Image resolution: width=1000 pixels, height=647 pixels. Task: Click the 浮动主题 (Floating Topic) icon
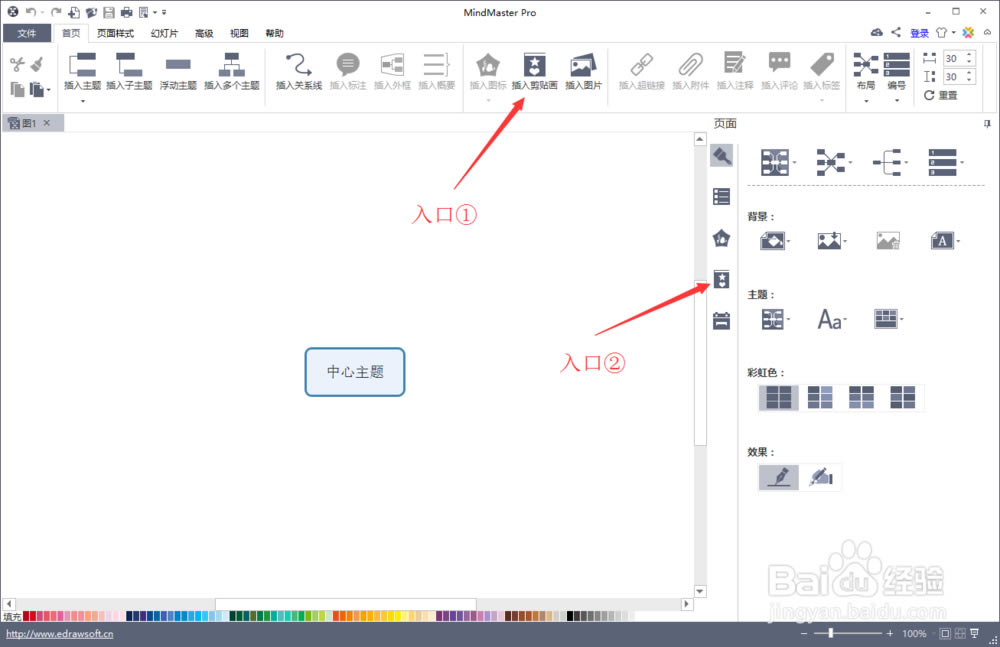click(177, 70)
